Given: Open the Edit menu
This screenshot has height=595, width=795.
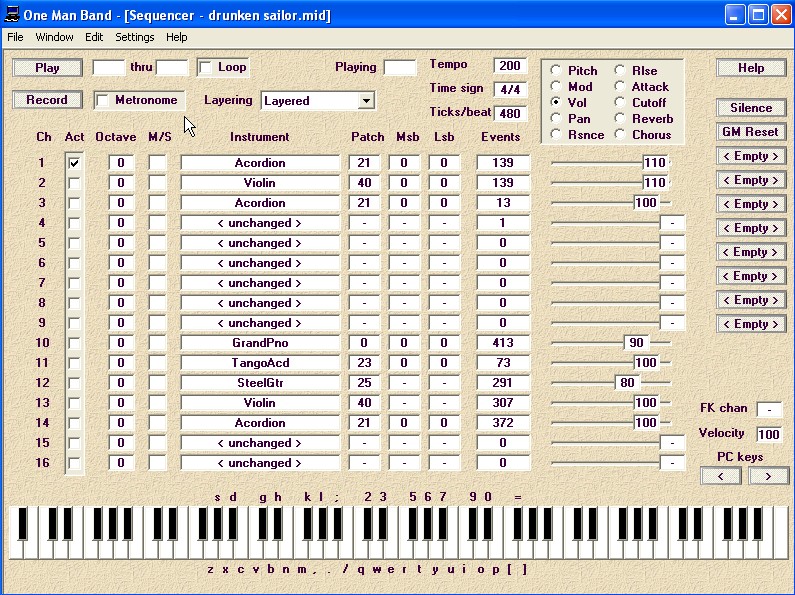Looking at the screenshot, I should click(94, 37).
